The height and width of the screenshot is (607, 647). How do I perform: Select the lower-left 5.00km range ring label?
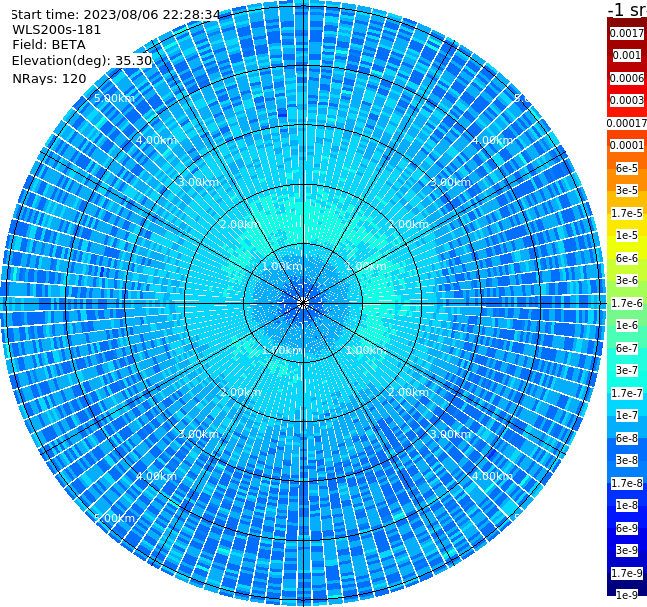coord(114,518)
